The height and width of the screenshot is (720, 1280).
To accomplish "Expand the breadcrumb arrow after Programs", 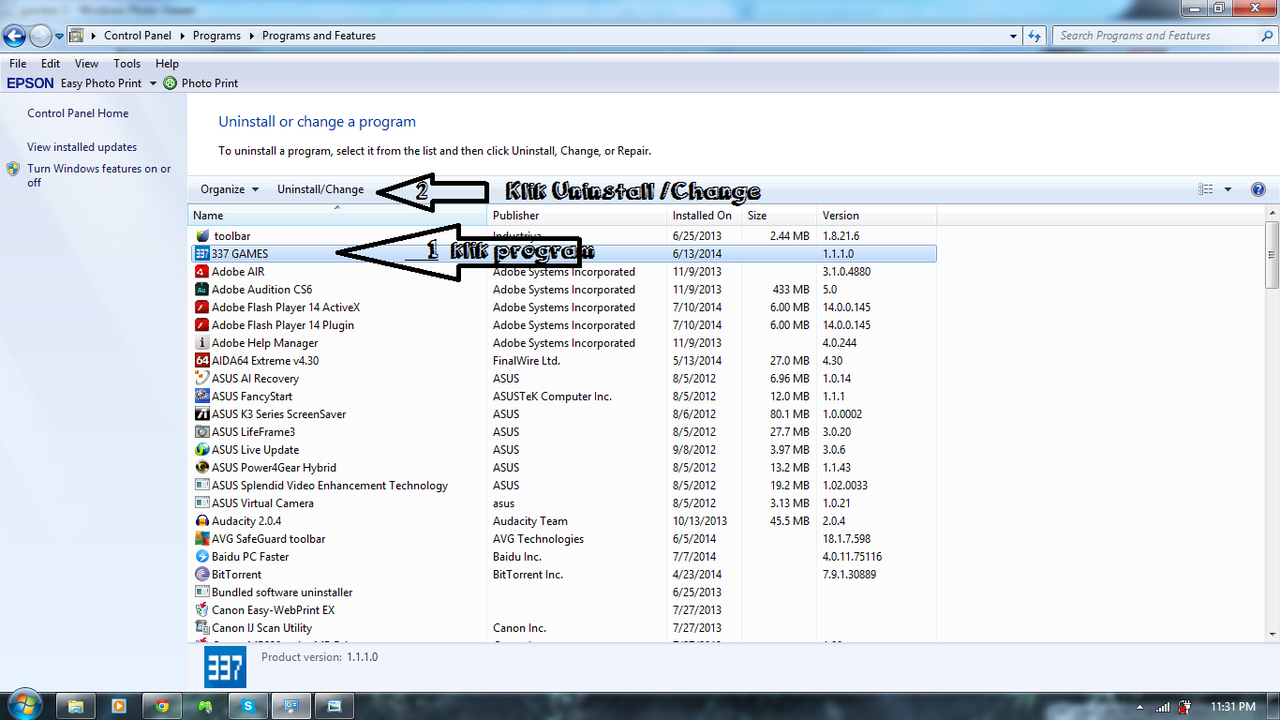I will pyautogui.click(x=252, y=36).
